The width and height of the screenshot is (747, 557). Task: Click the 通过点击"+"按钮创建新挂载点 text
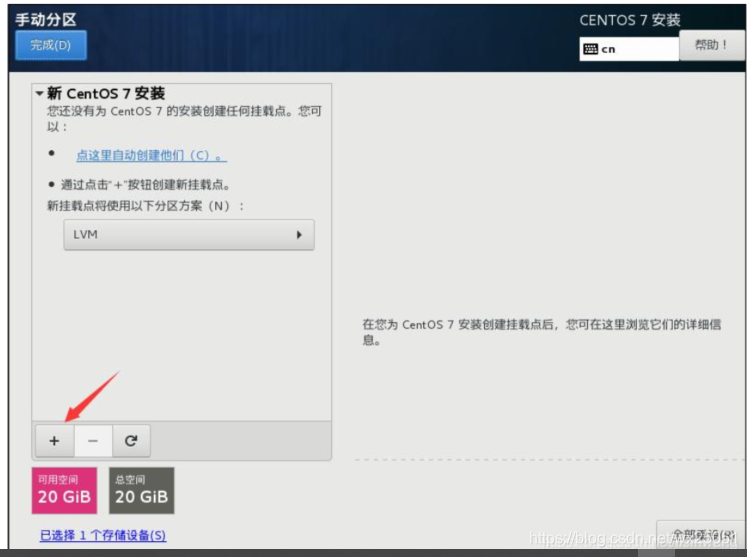point(145,184)
